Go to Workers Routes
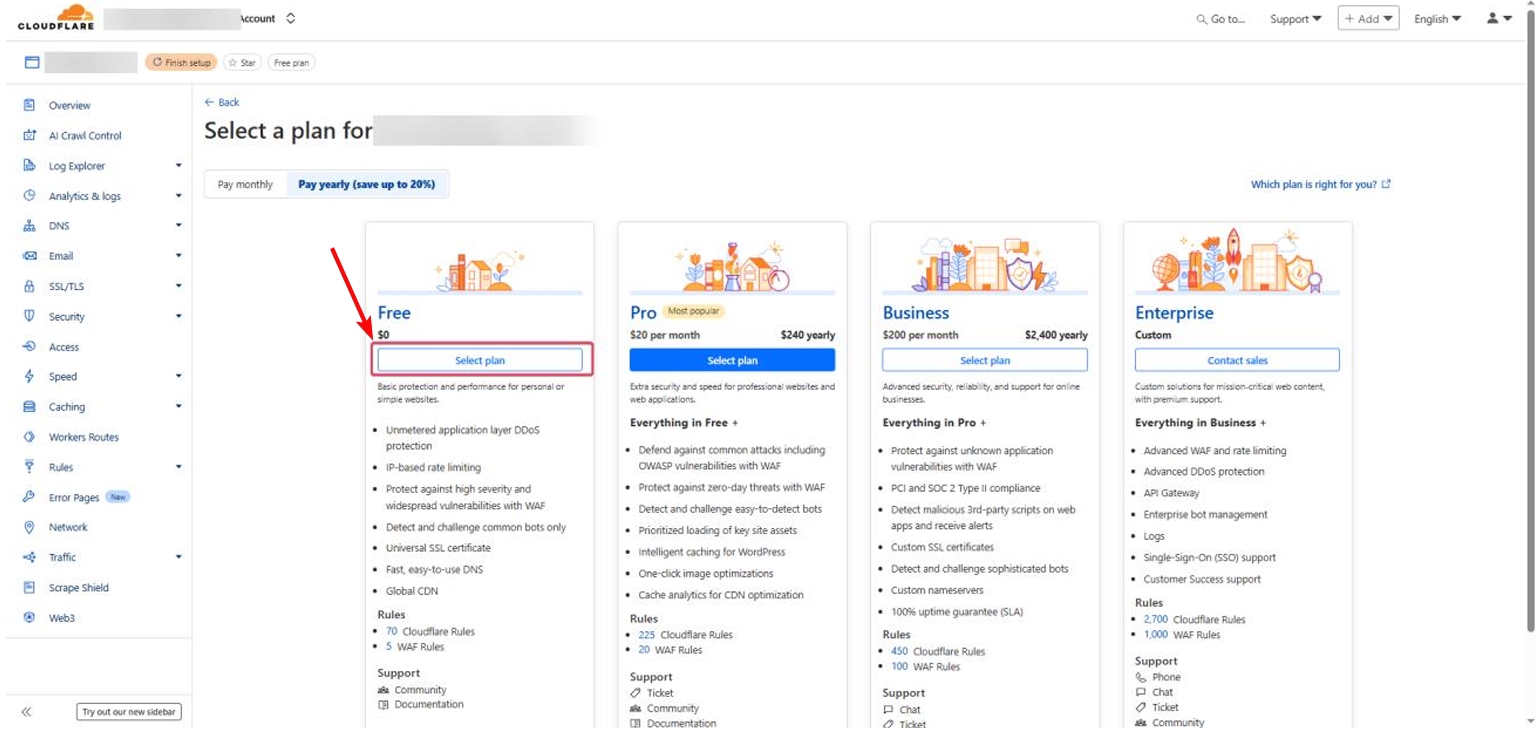Viewport: 1539px width, 750px height. point(84,437)
